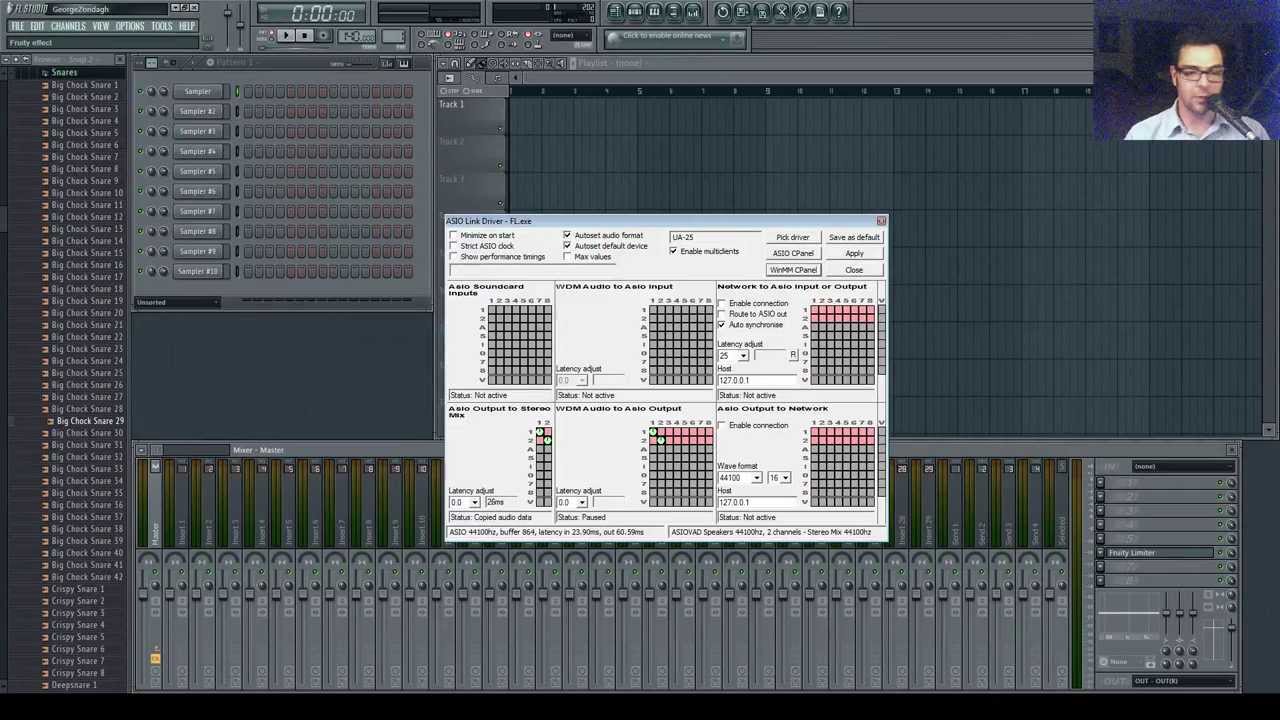Close the browser panel with X icon

tap(120, 60)
